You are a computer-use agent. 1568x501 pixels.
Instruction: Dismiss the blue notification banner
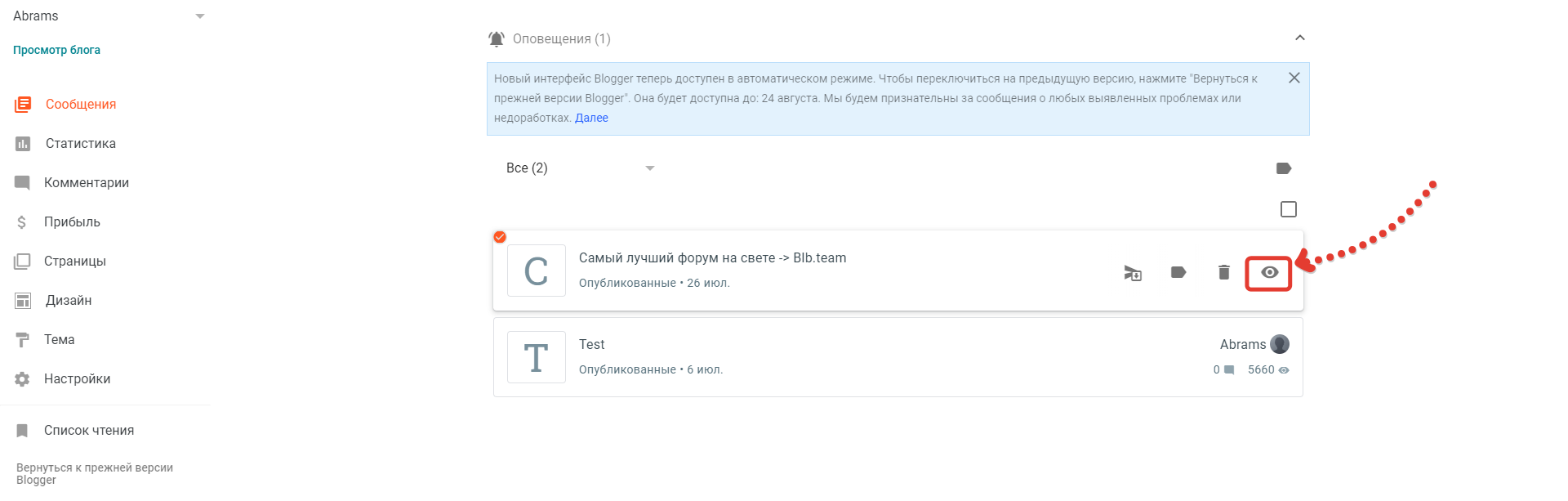(1294, 78)
